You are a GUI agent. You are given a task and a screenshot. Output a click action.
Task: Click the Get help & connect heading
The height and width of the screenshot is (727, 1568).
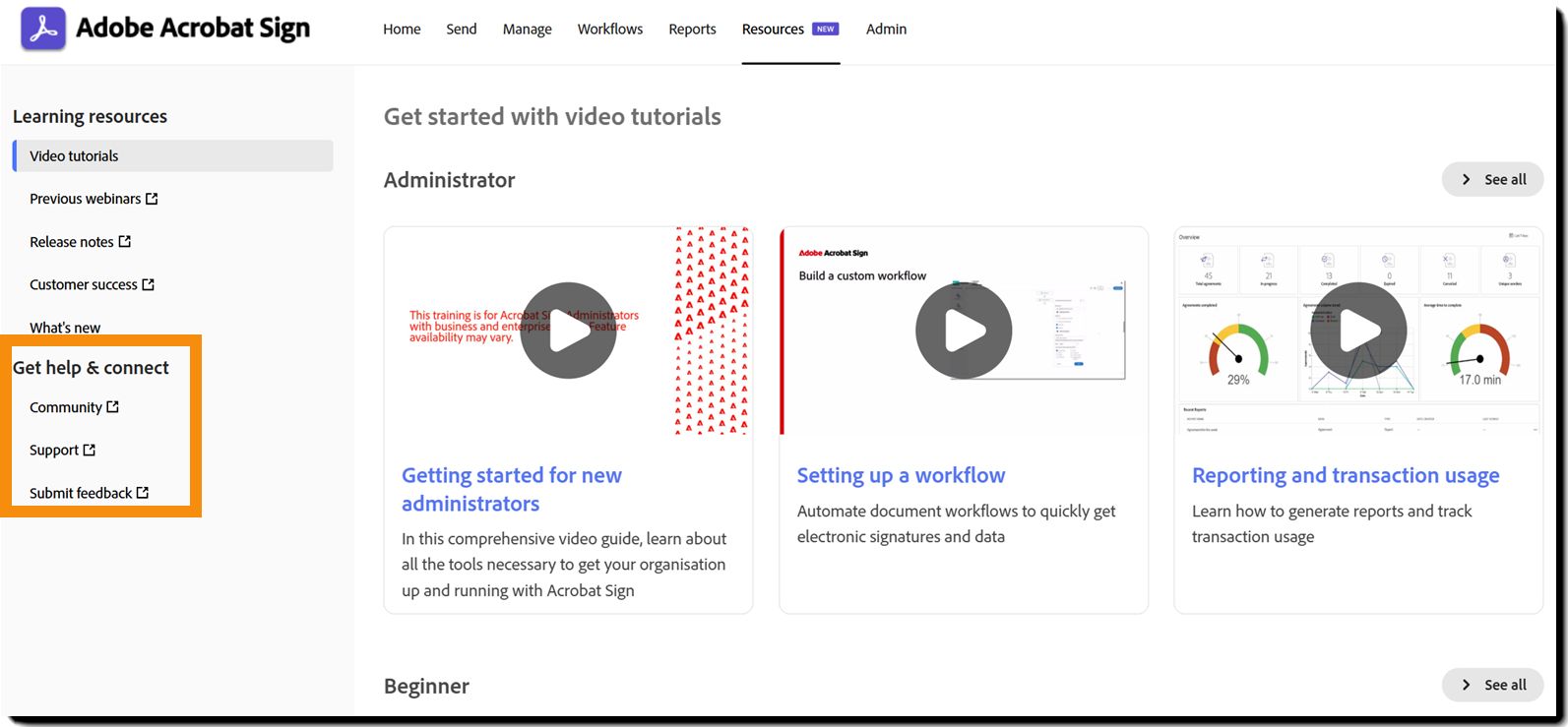(91, 368)
